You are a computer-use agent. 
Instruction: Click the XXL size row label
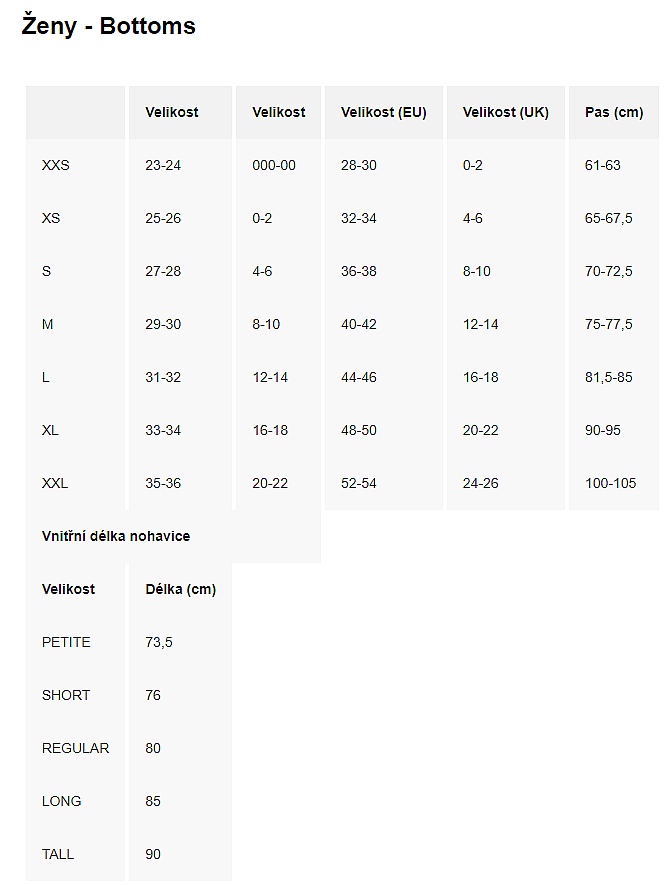(x=55, y=483)
